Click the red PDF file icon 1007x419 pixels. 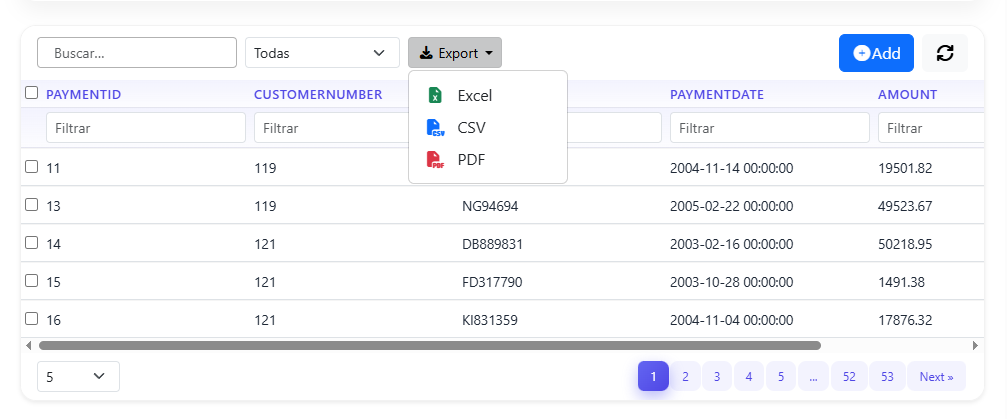(x=435, y=159)
